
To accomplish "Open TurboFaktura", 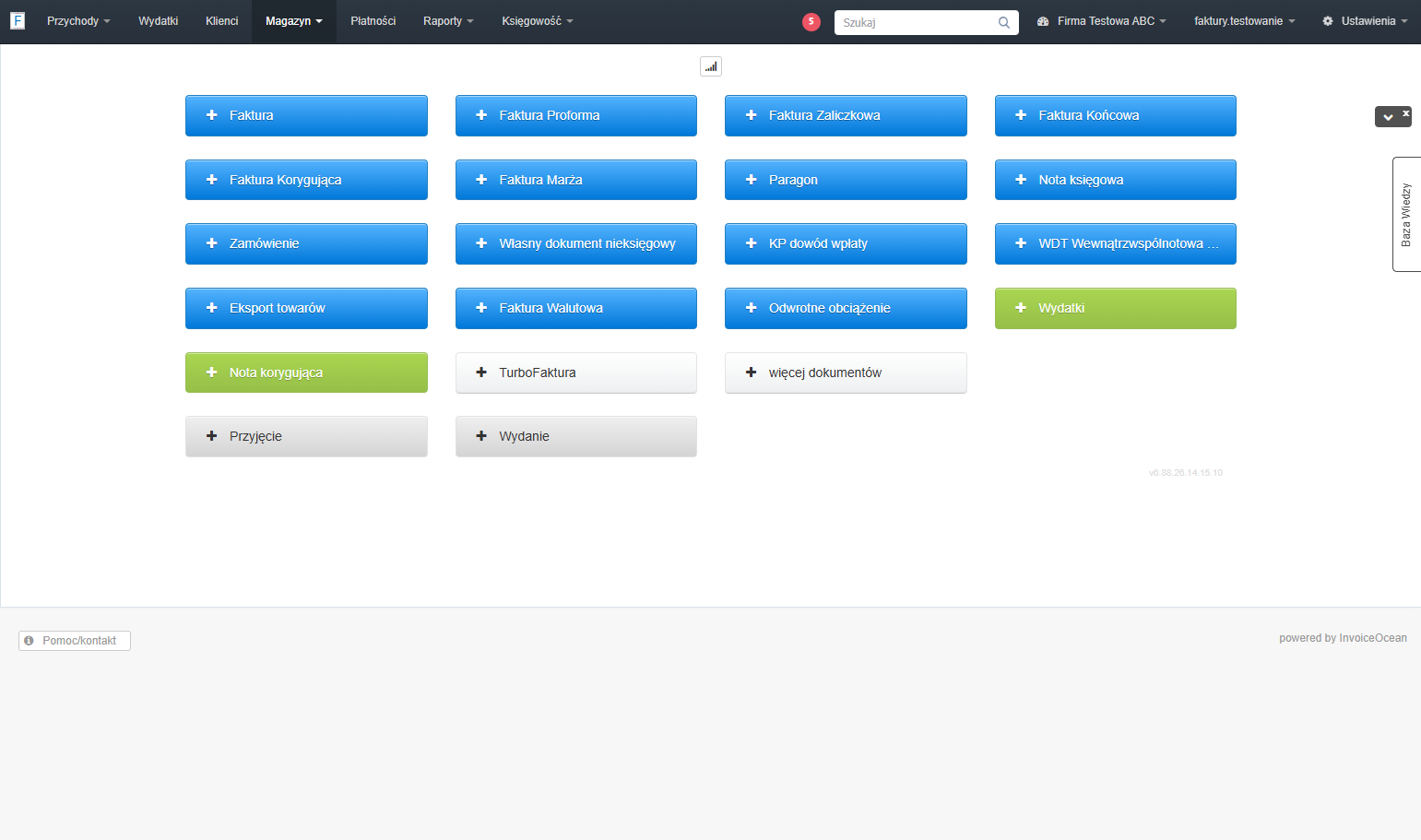I will [576, 373].
